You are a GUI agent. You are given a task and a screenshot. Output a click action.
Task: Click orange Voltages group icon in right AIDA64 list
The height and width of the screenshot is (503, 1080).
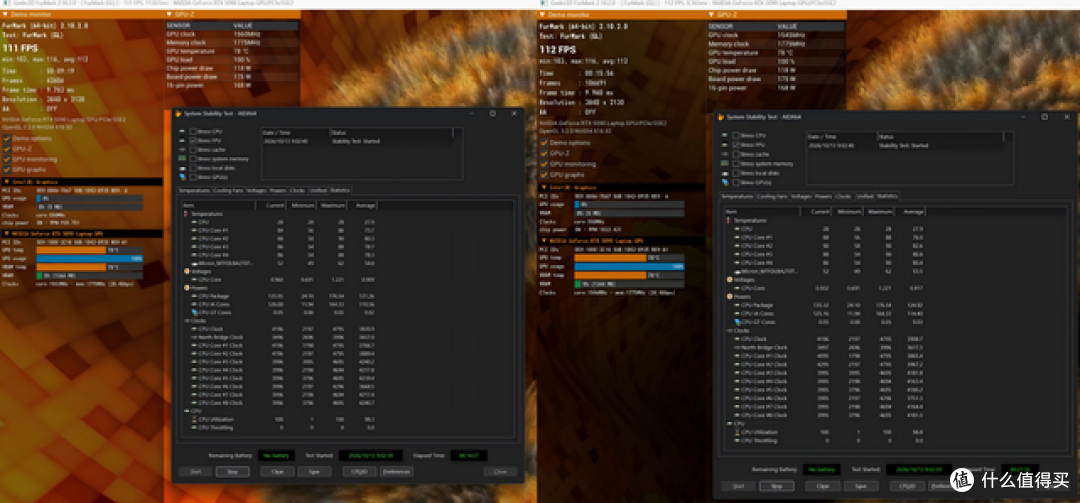click(729, 280)
